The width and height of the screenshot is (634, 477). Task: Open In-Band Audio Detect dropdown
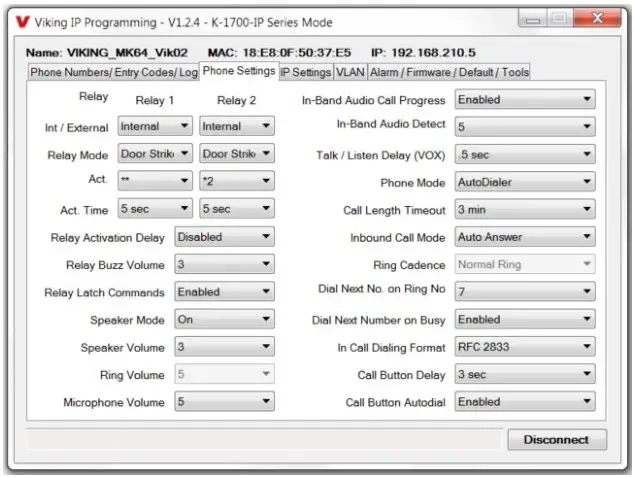525,127
